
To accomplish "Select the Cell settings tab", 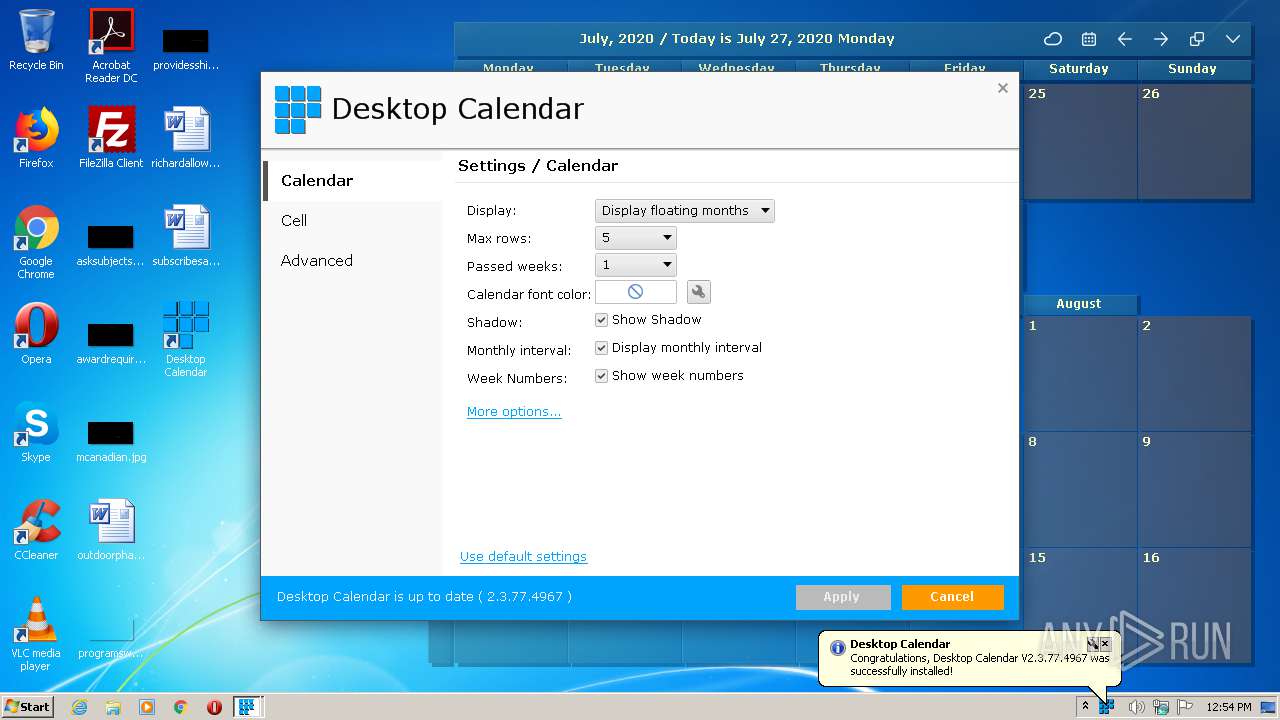I will (352, 221).
